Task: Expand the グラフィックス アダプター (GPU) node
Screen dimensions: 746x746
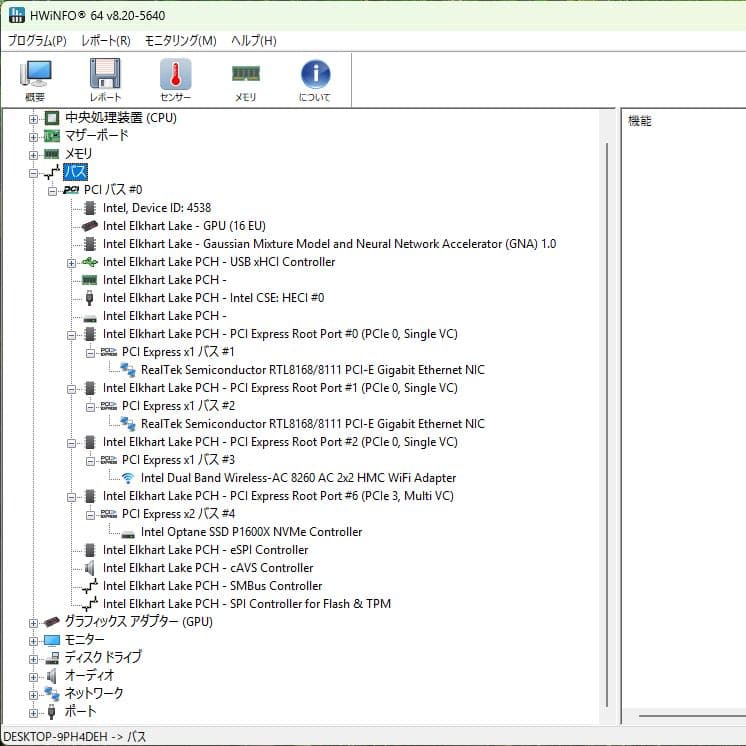Action: (33, 622)
